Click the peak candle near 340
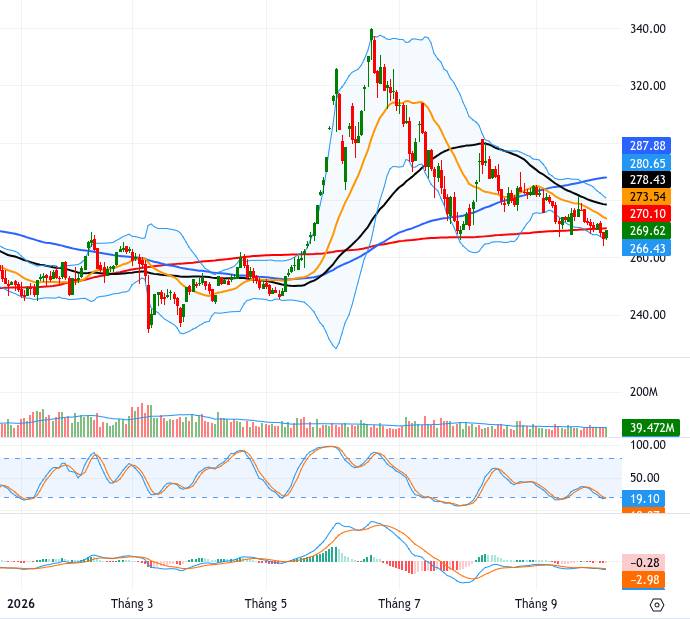Image resolution: width=690 pixels, height=619 pixels. click(x=371, y=44)
